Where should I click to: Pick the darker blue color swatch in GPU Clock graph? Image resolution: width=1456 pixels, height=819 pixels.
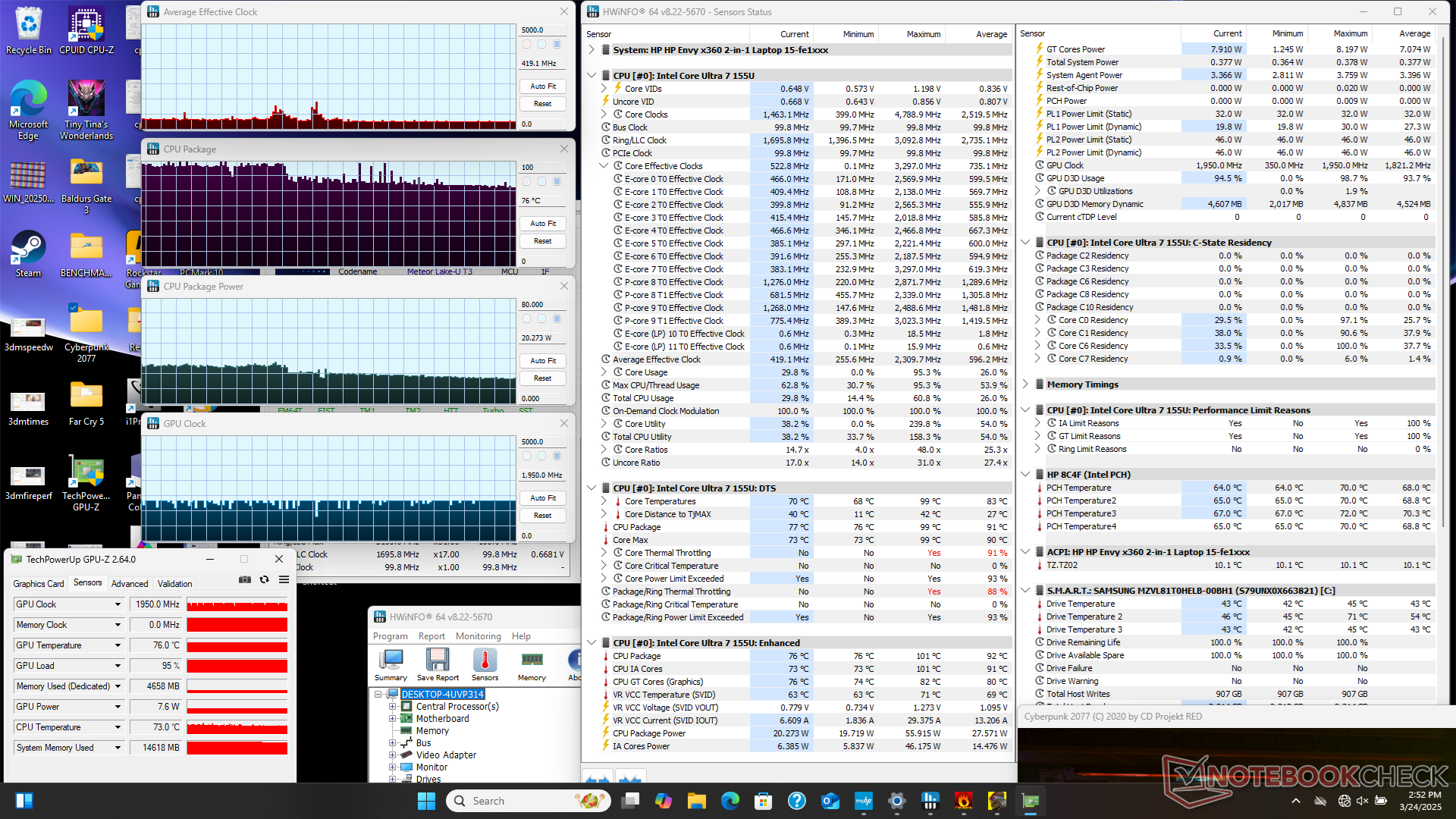pos(557,456)
